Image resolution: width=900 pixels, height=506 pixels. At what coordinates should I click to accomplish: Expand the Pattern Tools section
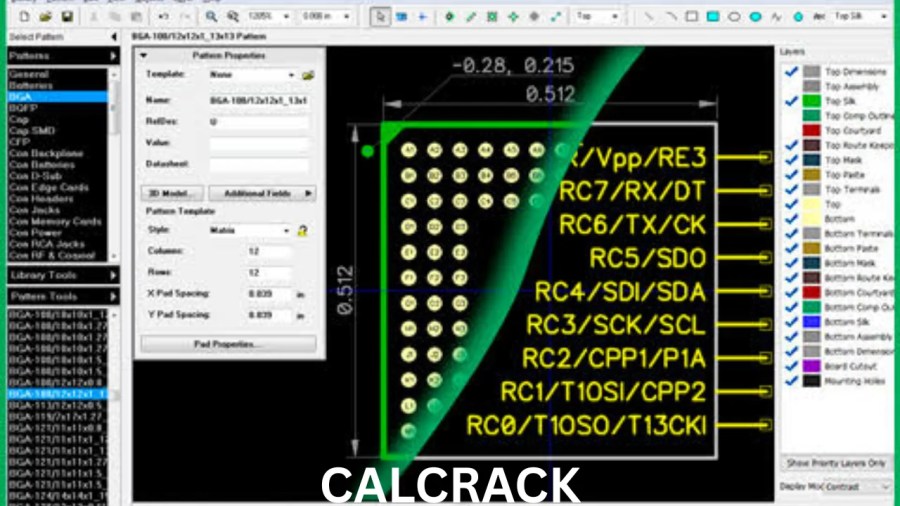pyautogui.click(x=63, y=297)
